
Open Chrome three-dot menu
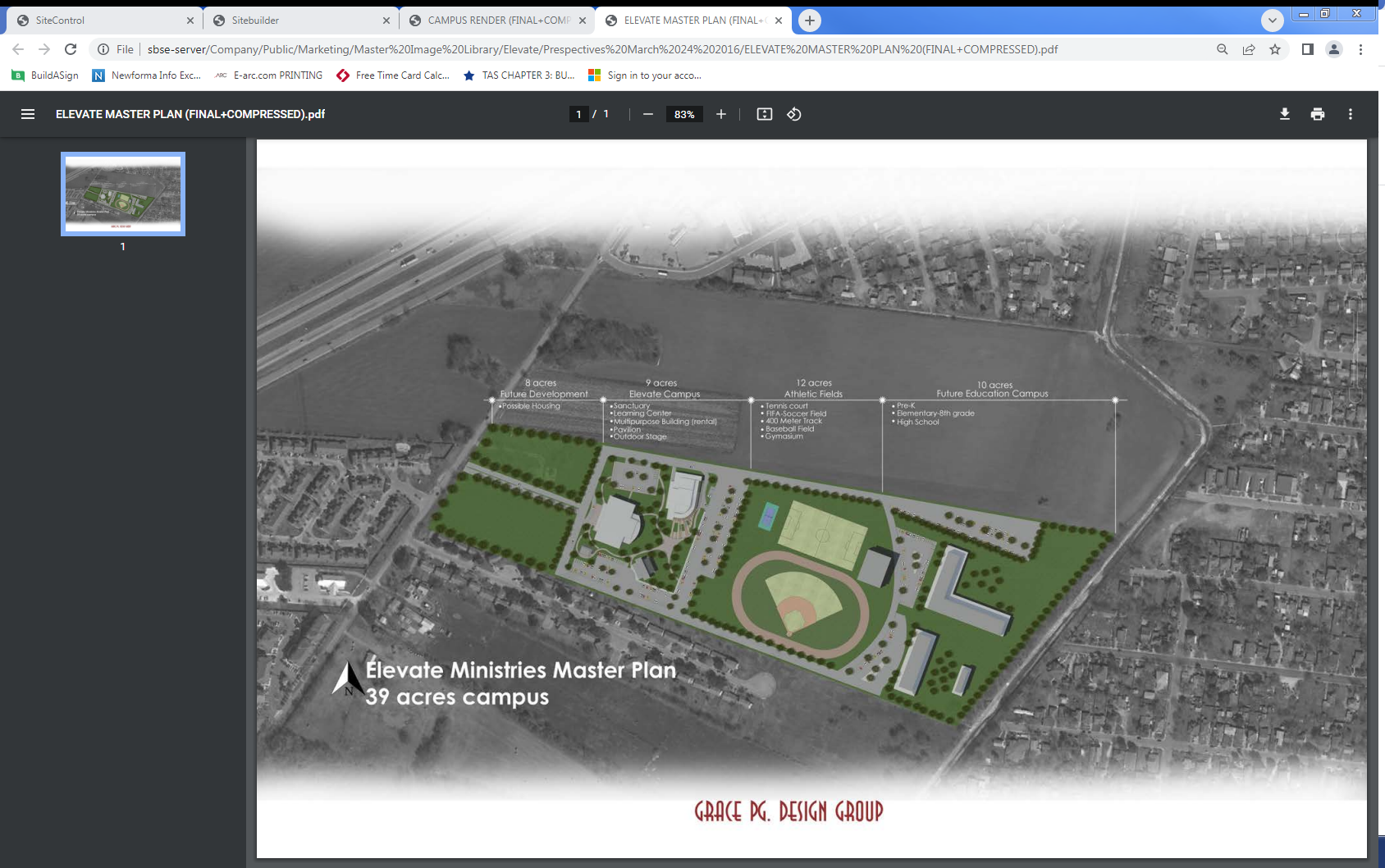(1360, 49)
